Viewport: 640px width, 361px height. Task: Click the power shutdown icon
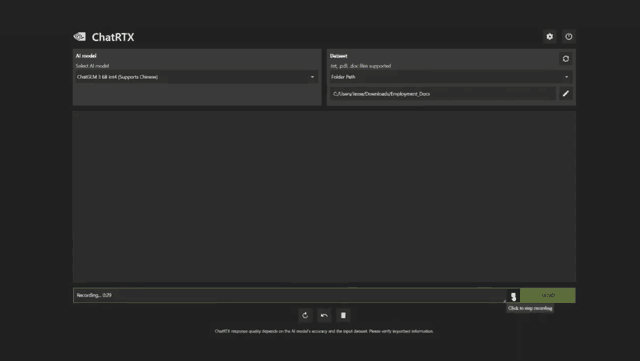point(569,37)
